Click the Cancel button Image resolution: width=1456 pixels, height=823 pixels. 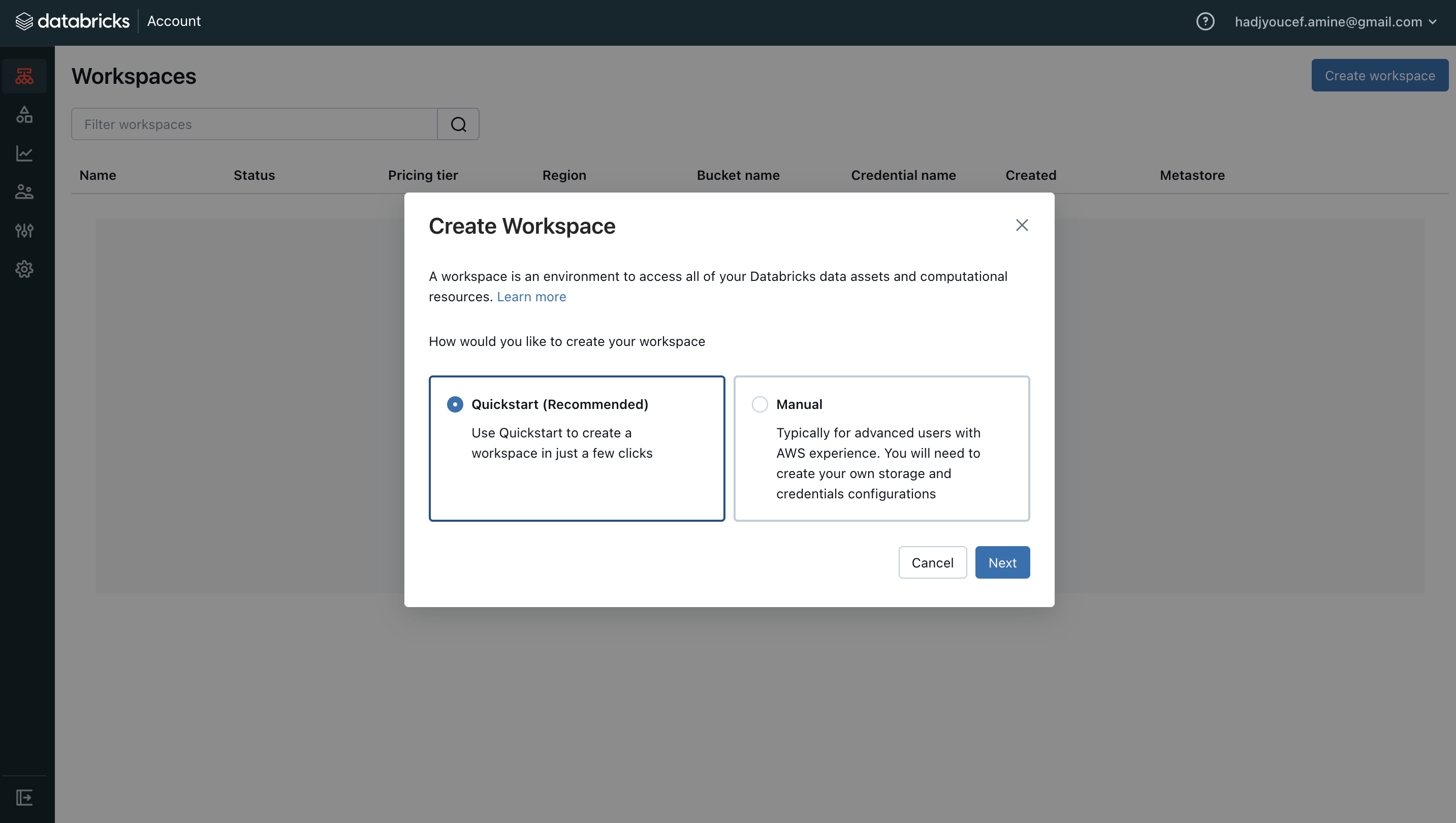click(932, 562)
